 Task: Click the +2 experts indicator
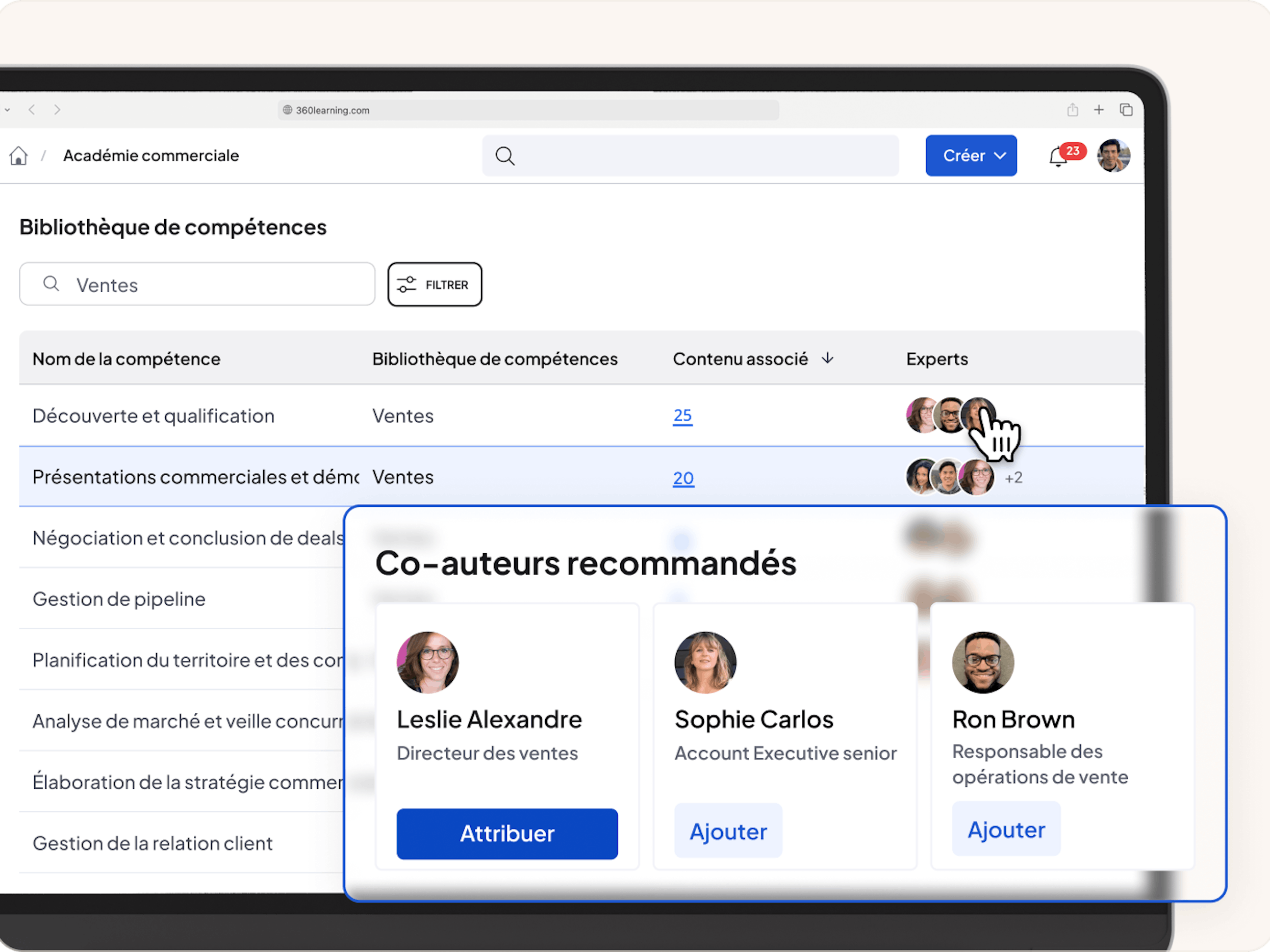[1013, 477]
